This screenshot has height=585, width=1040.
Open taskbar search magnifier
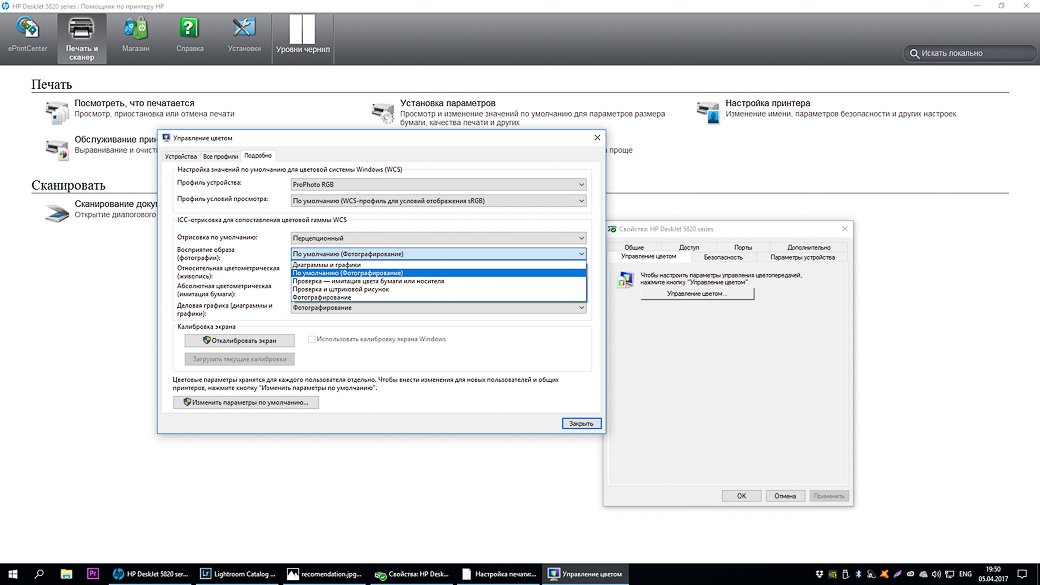39,574
